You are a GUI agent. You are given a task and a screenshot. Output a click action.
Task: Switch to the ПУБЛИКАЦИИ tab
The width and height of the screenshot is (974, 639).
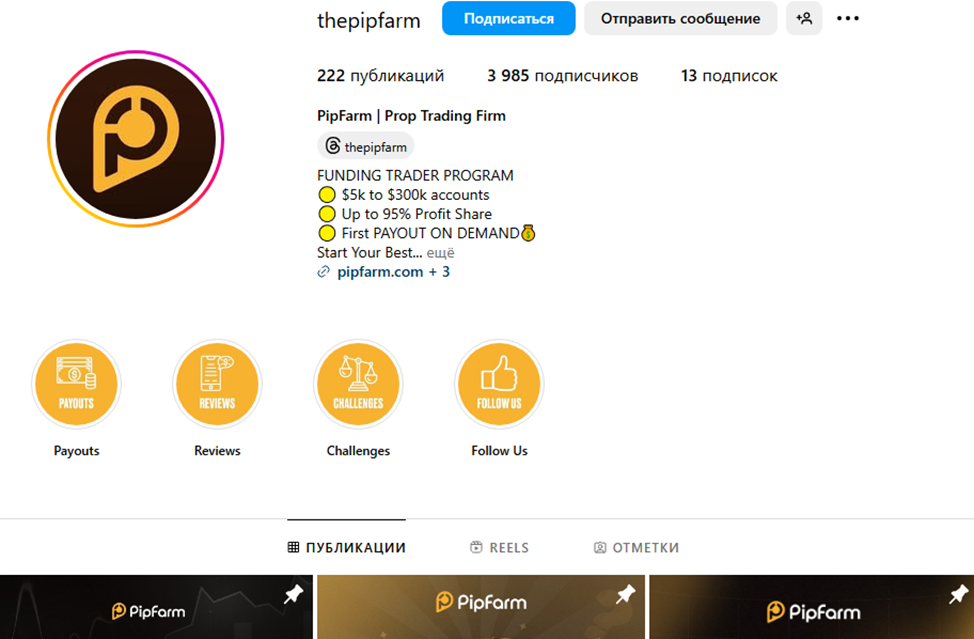click(347, 547)
